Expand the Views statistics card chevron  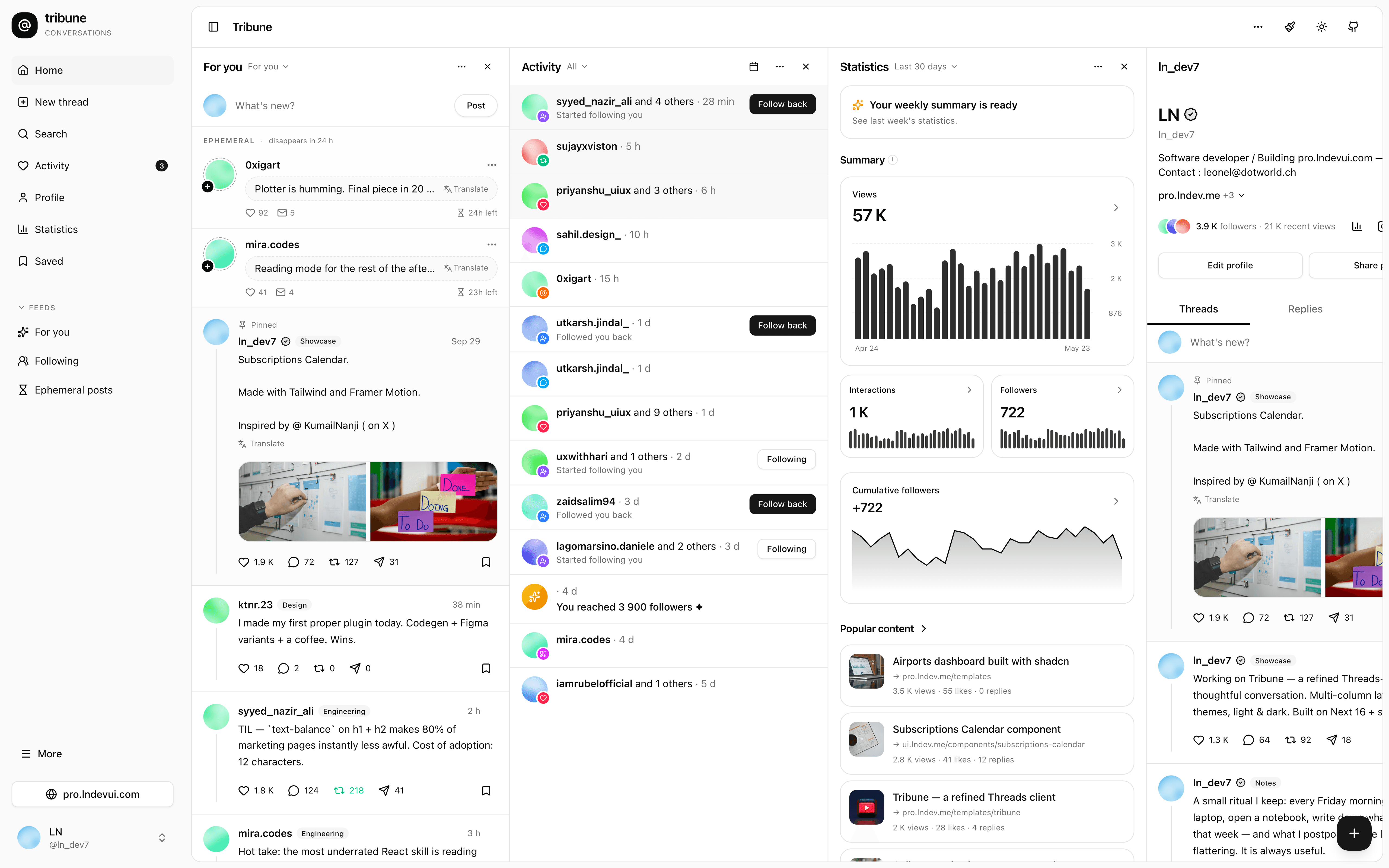coord(1116,208)
